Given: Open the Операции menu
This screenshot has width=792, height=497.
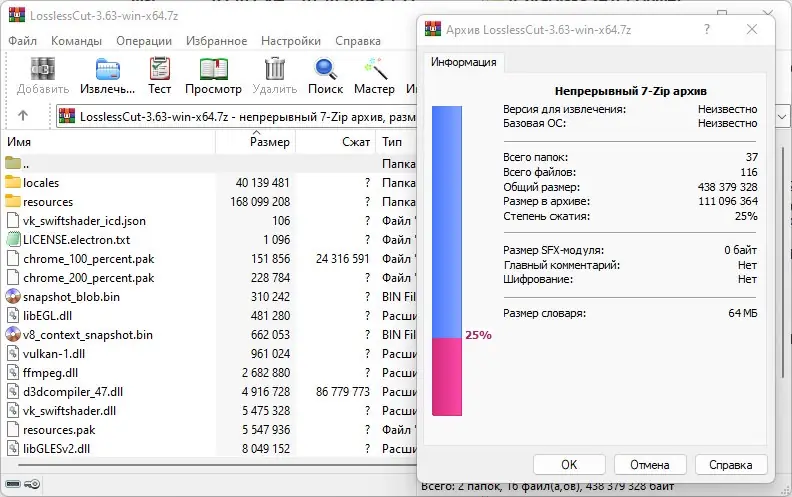Looking at the screenshot, I should point(144,41).
